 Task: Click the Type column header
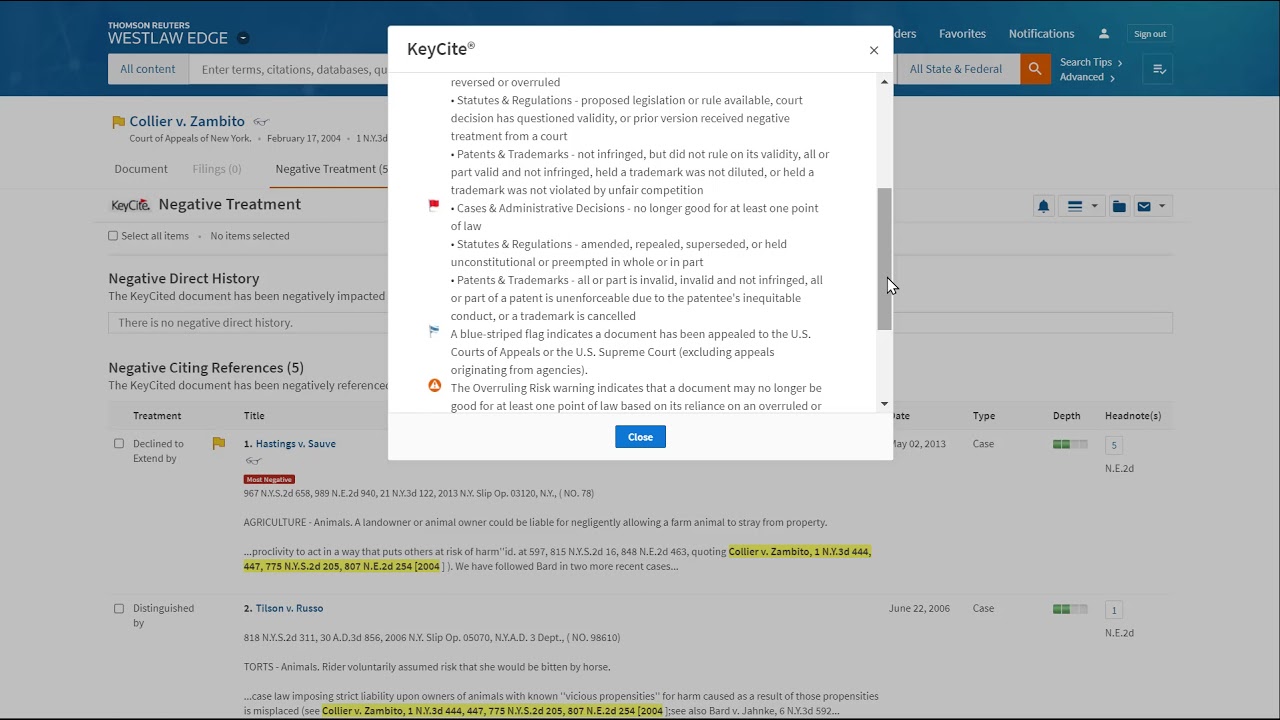point(984,416)
